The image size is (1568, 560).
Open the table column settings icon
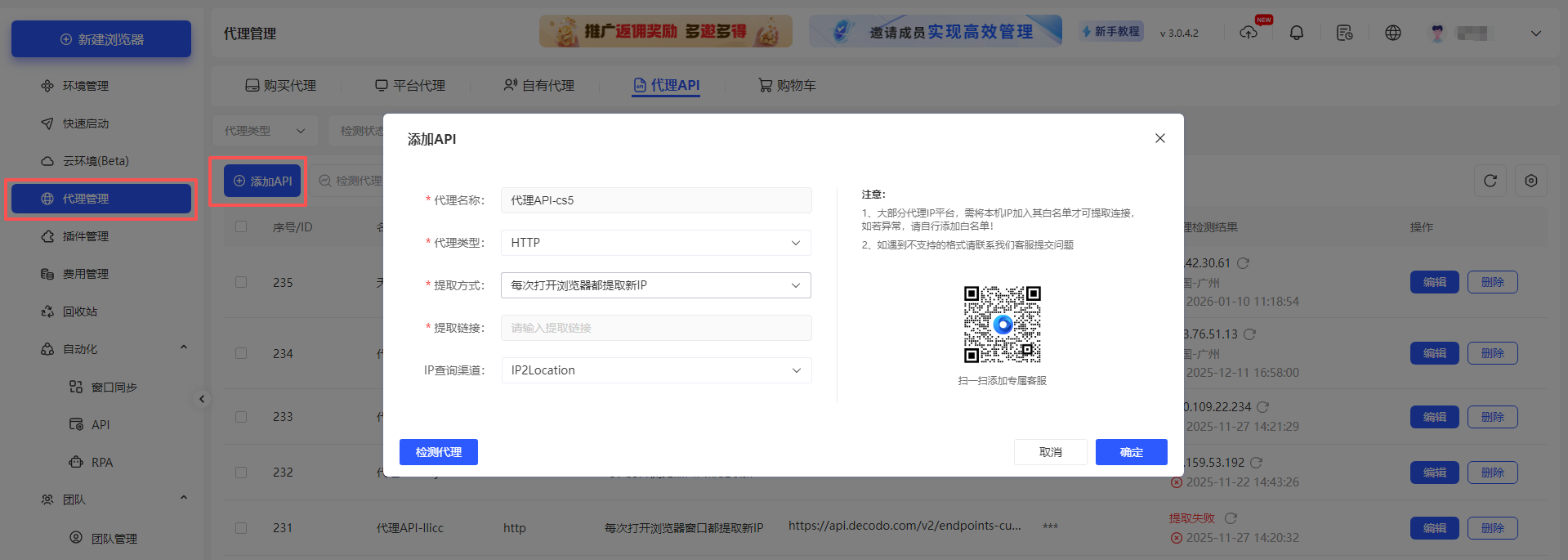tap(1531, 181)
